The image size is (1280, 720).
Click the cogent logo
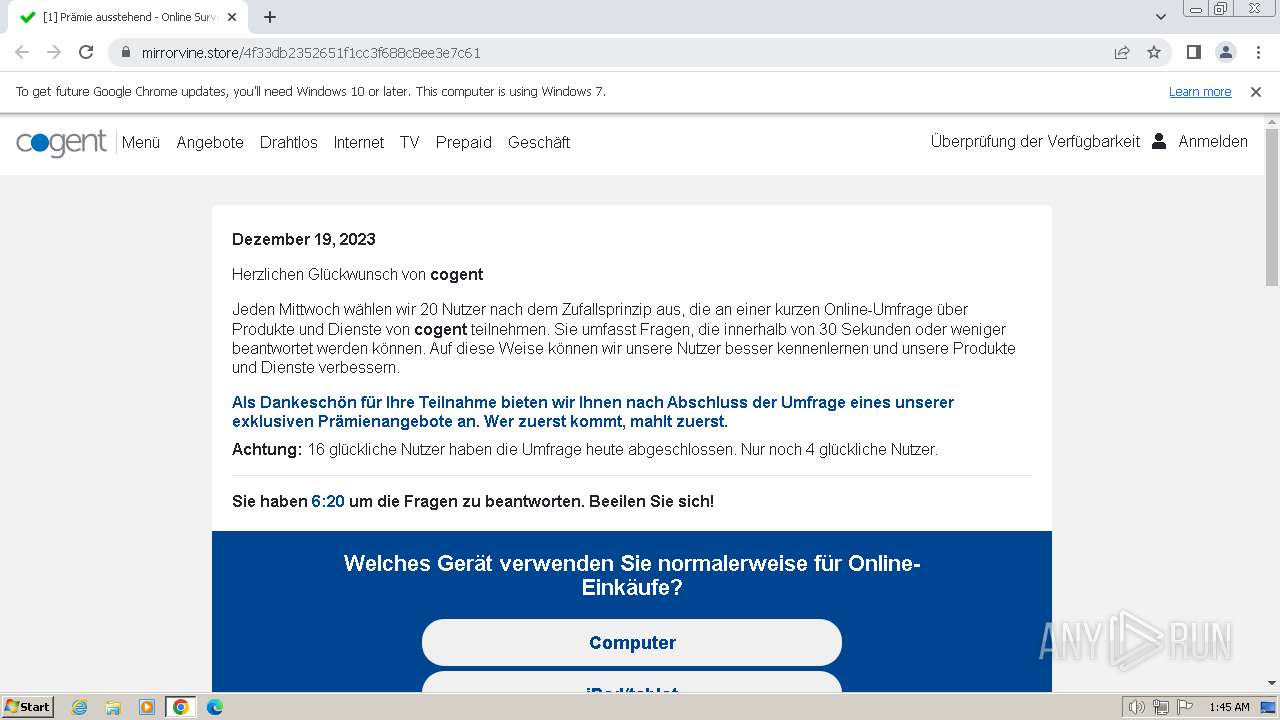click(x=61, y=143)
